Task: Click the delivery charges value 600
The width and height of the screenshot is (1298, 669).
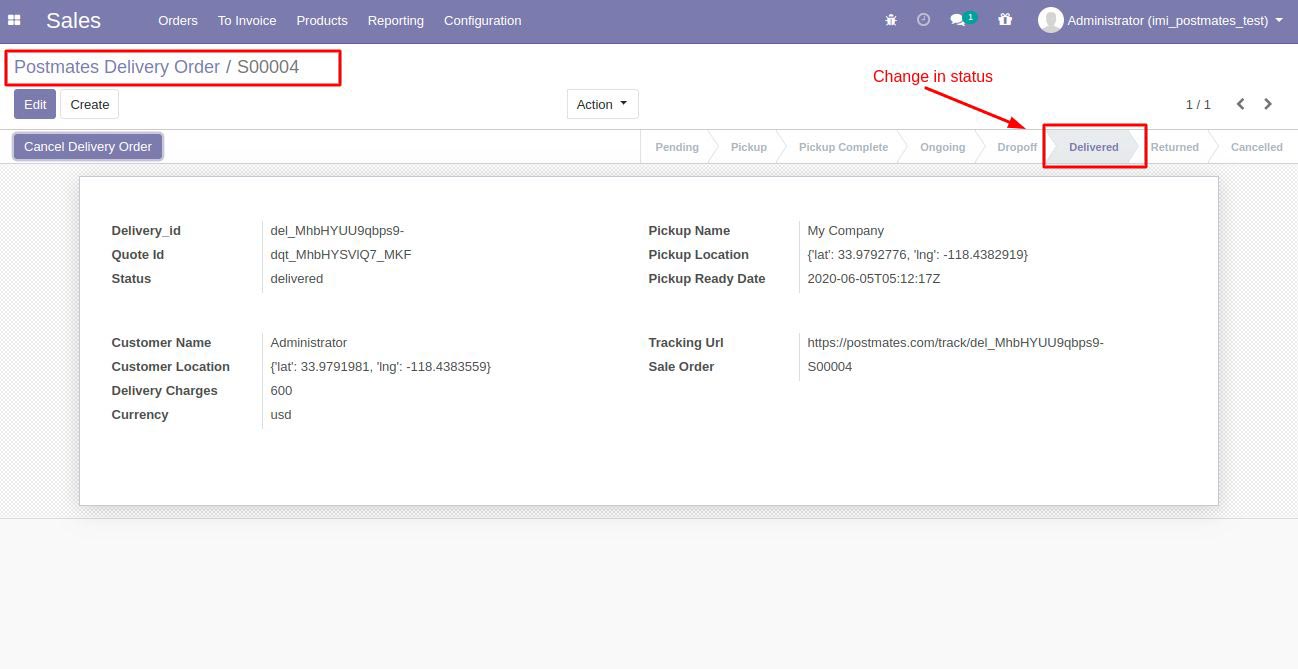Action: [x=281, y=391]
